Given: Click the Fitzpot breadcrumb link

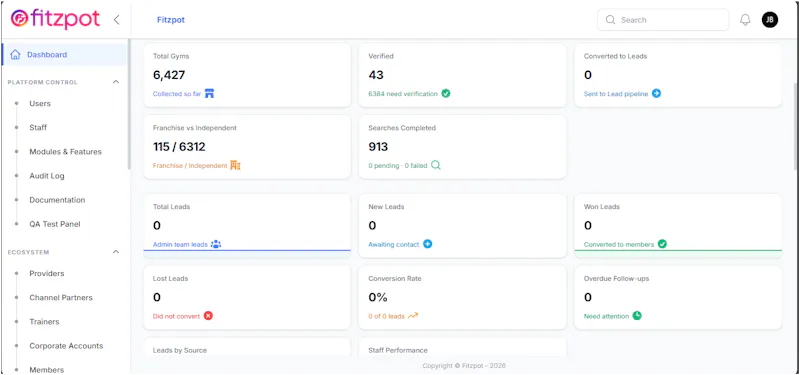Looking at the screenshot, I should [171, 20].
